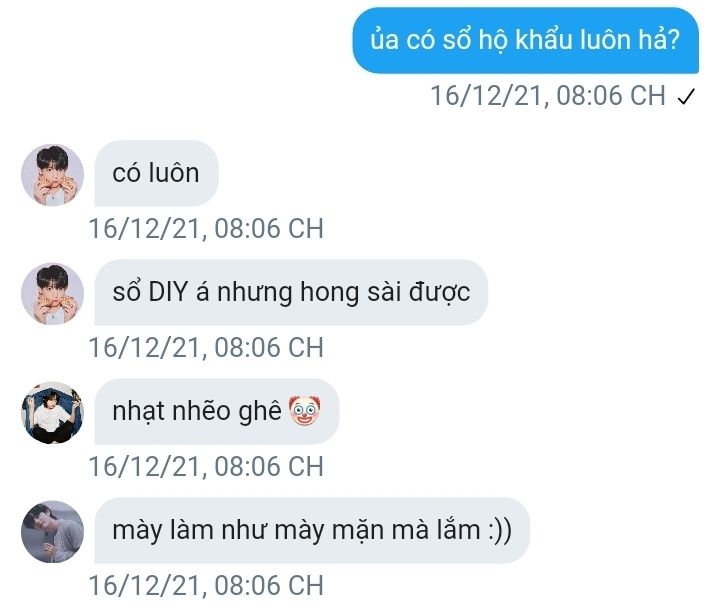The width and height of the screenshot is (720, 606).
Task: Click the timestamp under "nhạt nhẽo ghê"
Action: (x=206, y=466)
